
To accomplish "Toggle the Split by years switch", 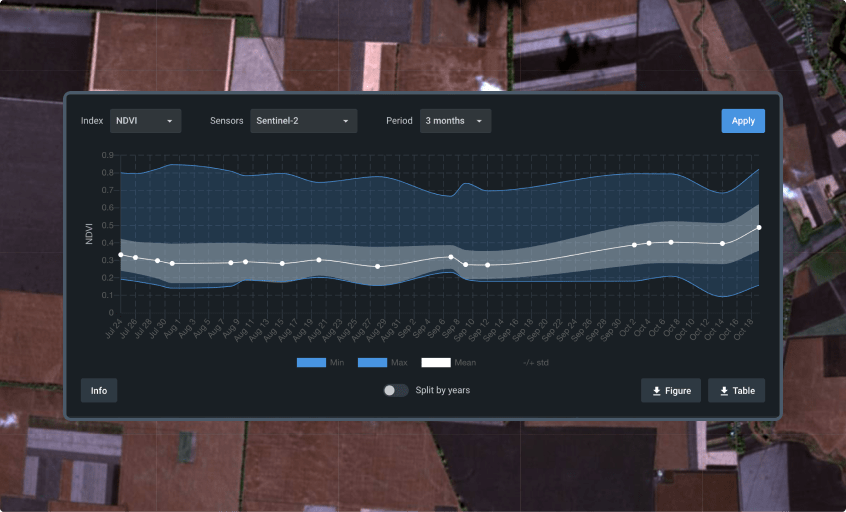I will click(395, 390).
